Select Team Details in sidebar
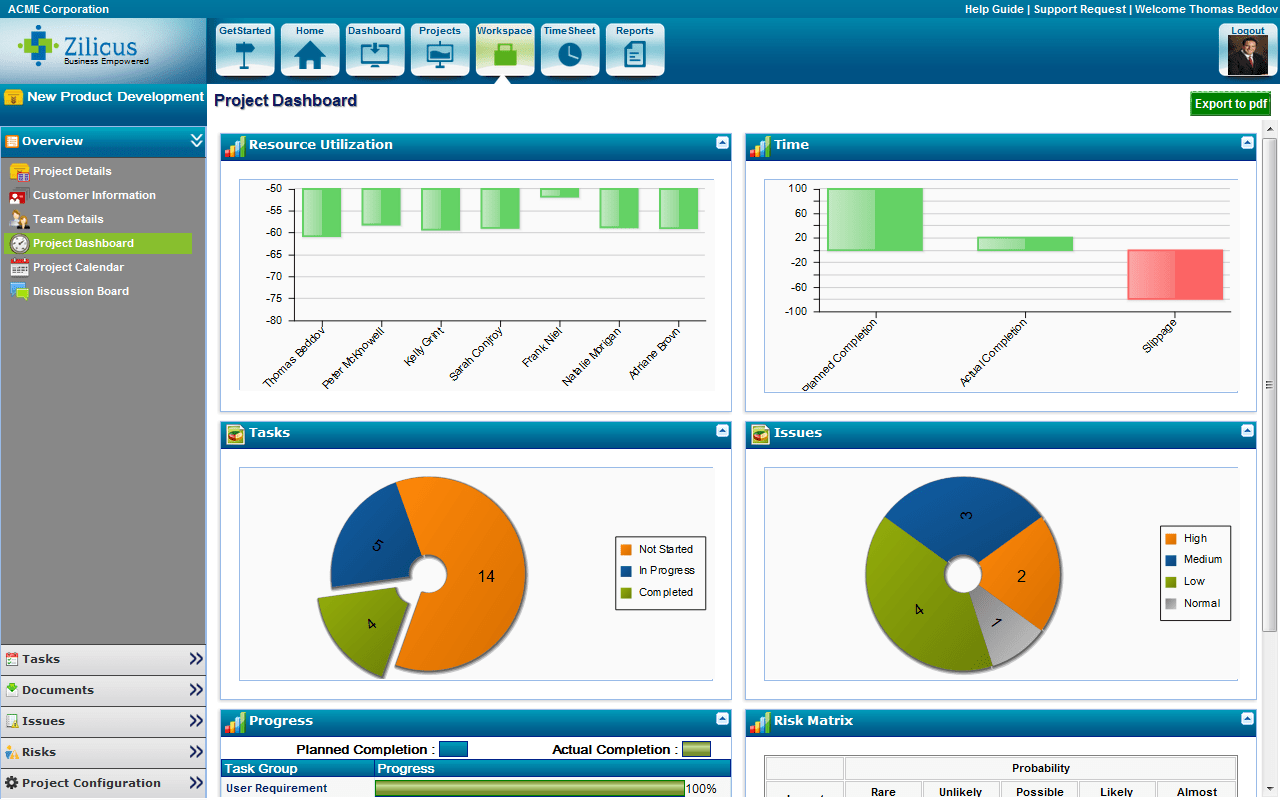The image size is (1280, 800). coord(68,219)
